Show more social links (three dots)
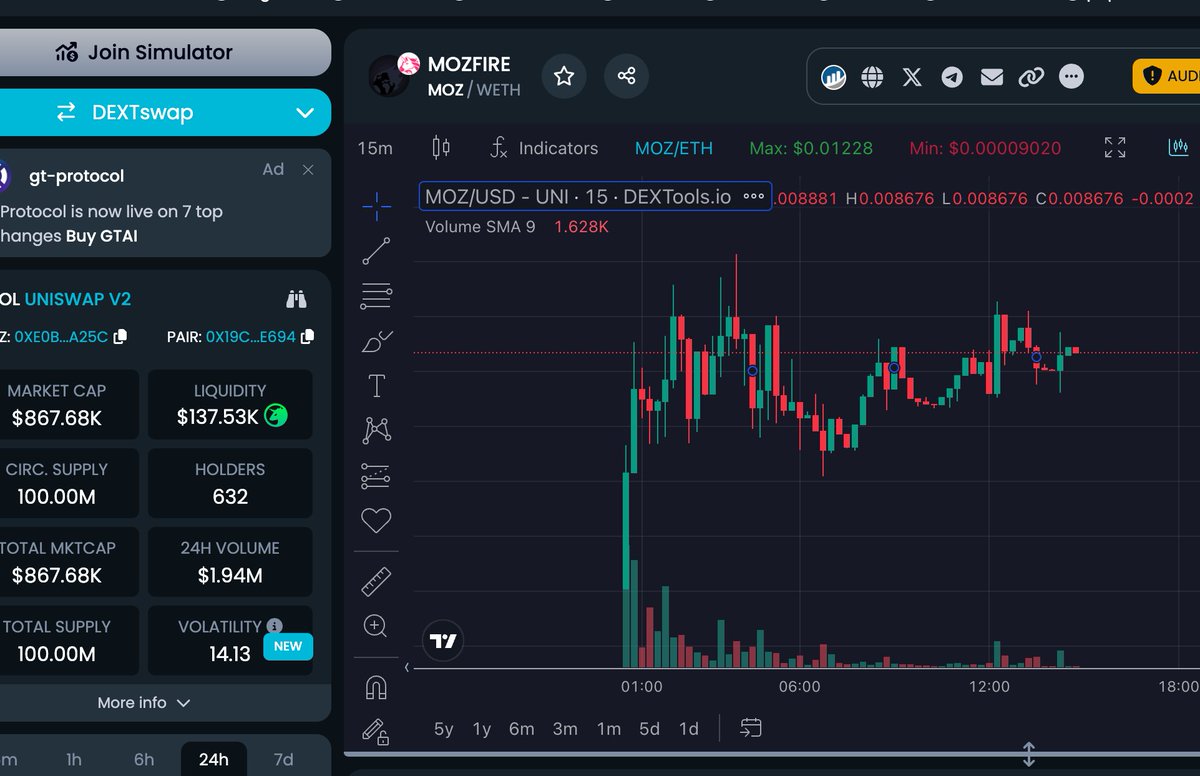The height and width of the screenshot is (776, 1200). pyautogui.click(x=1071, y=77)
